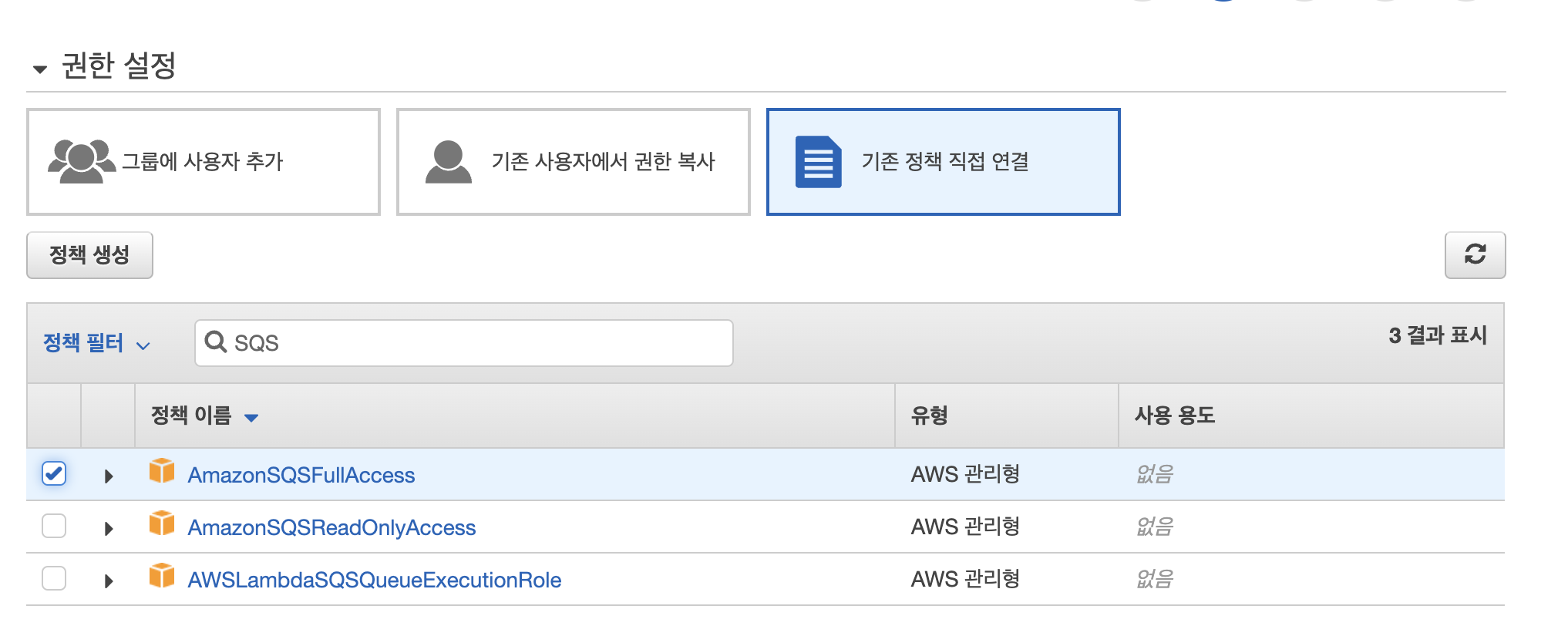Viewport: 1568px width, 626px height.
Task: Click 없음 in the AmazonSQSReadOnlyAccess row
Action: coord(1155,527)
